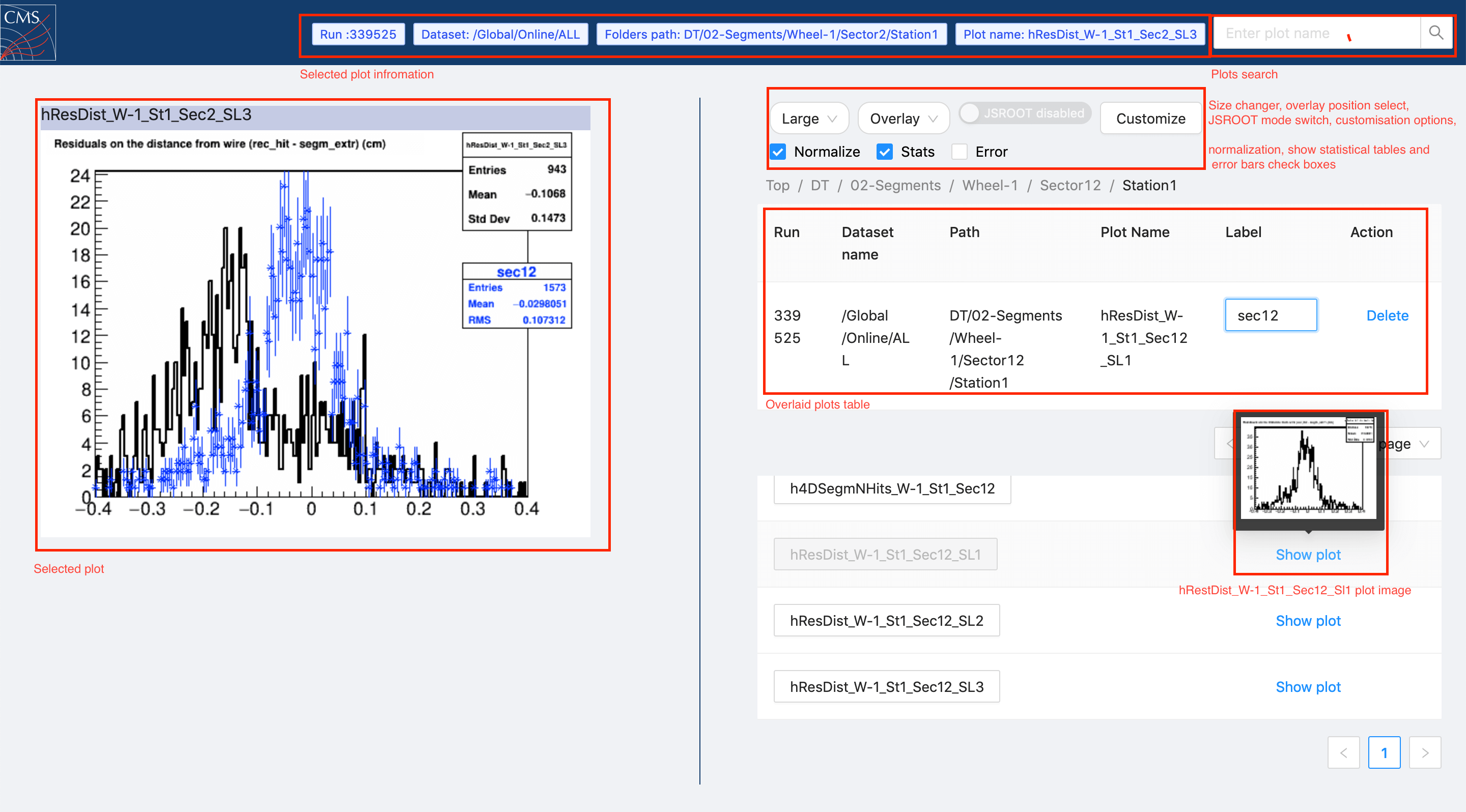The height and width of the screenshot is (812, 1466).
Task: Select page 1 in pagination
Action: point(1384,752)
